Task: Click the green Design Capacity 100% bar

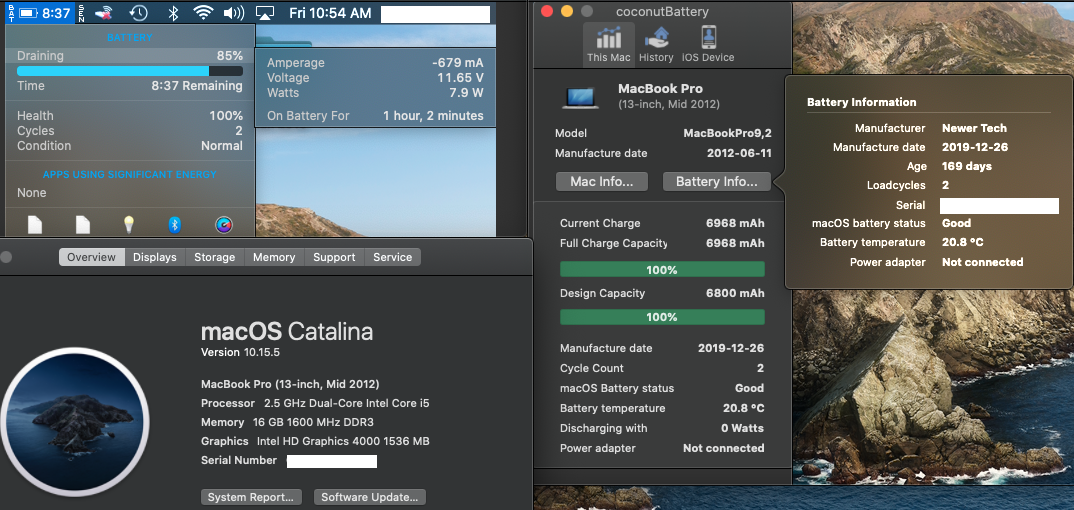Action: [x=662, y=317]
